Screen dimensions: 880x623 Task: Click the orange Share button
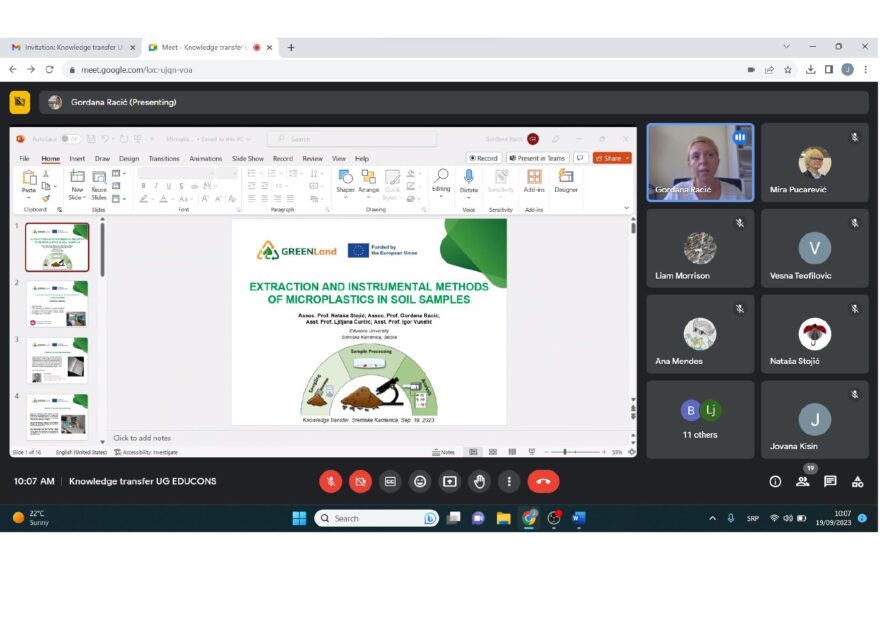[x=612, y=158]
